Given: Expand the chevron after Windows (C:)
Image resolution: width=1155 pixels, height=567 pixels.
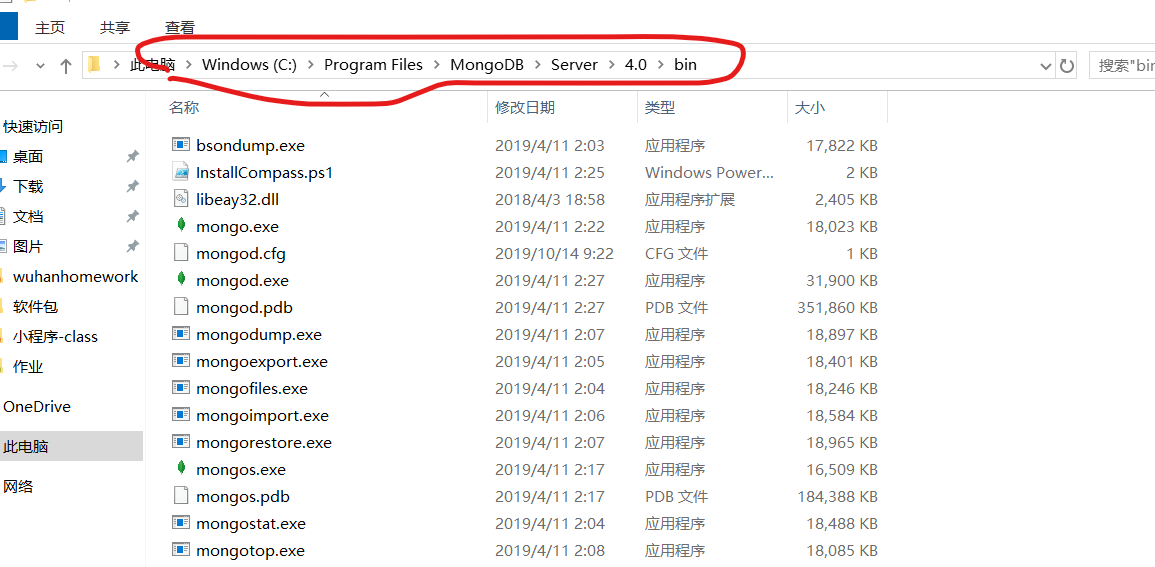Looking at the screenshot, I should (x=311, y=65).
